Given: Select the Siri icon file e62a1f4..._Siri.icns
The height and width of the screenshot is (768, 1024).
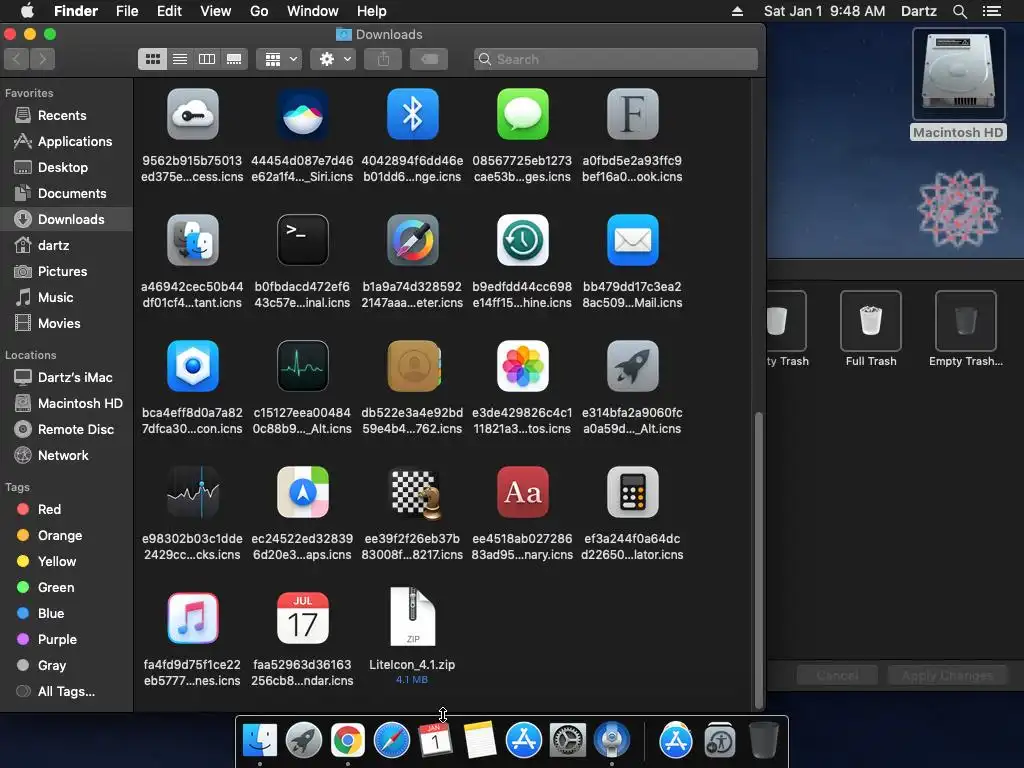Looking at the screenshot, I should pos(302,115).
